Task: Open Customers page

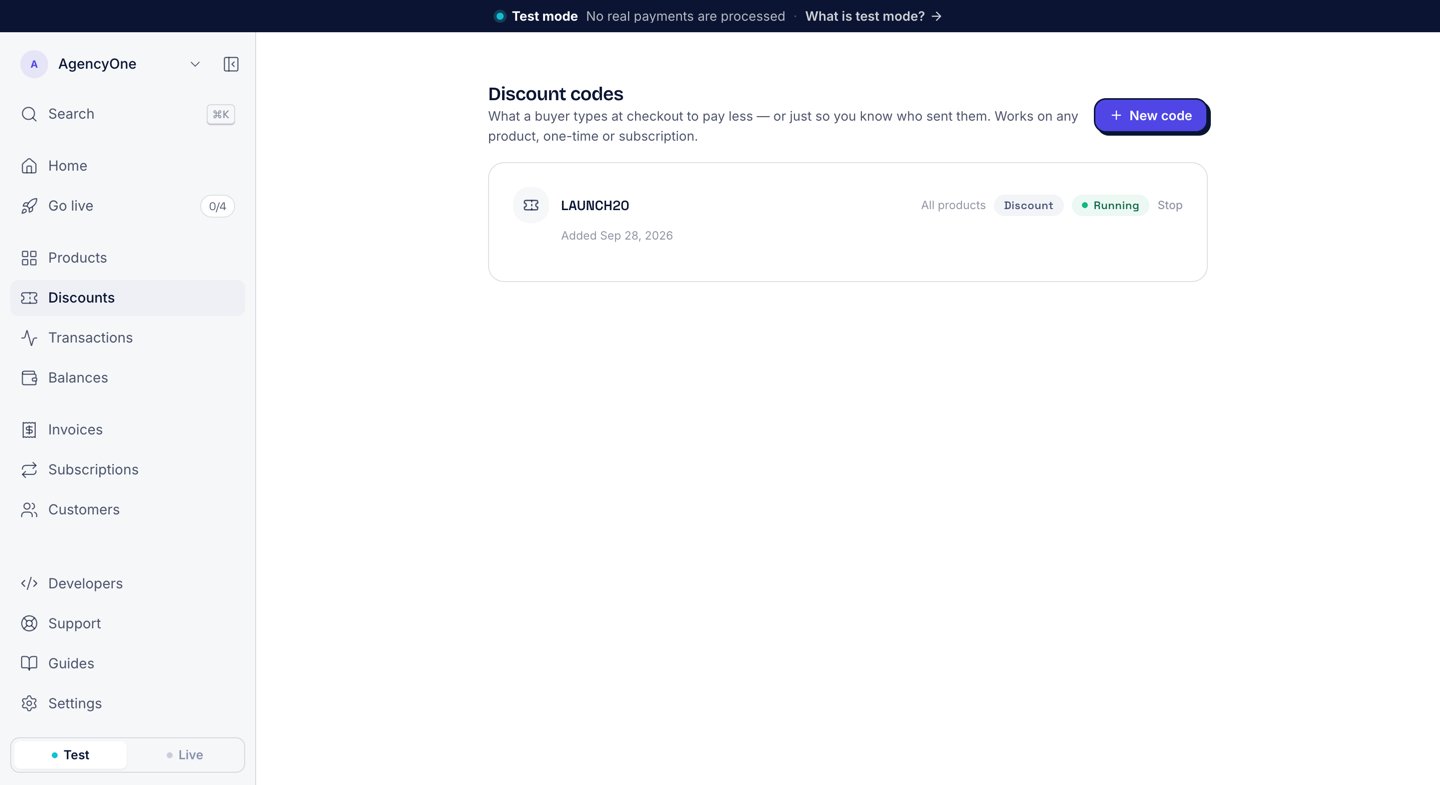Action: 127,510
